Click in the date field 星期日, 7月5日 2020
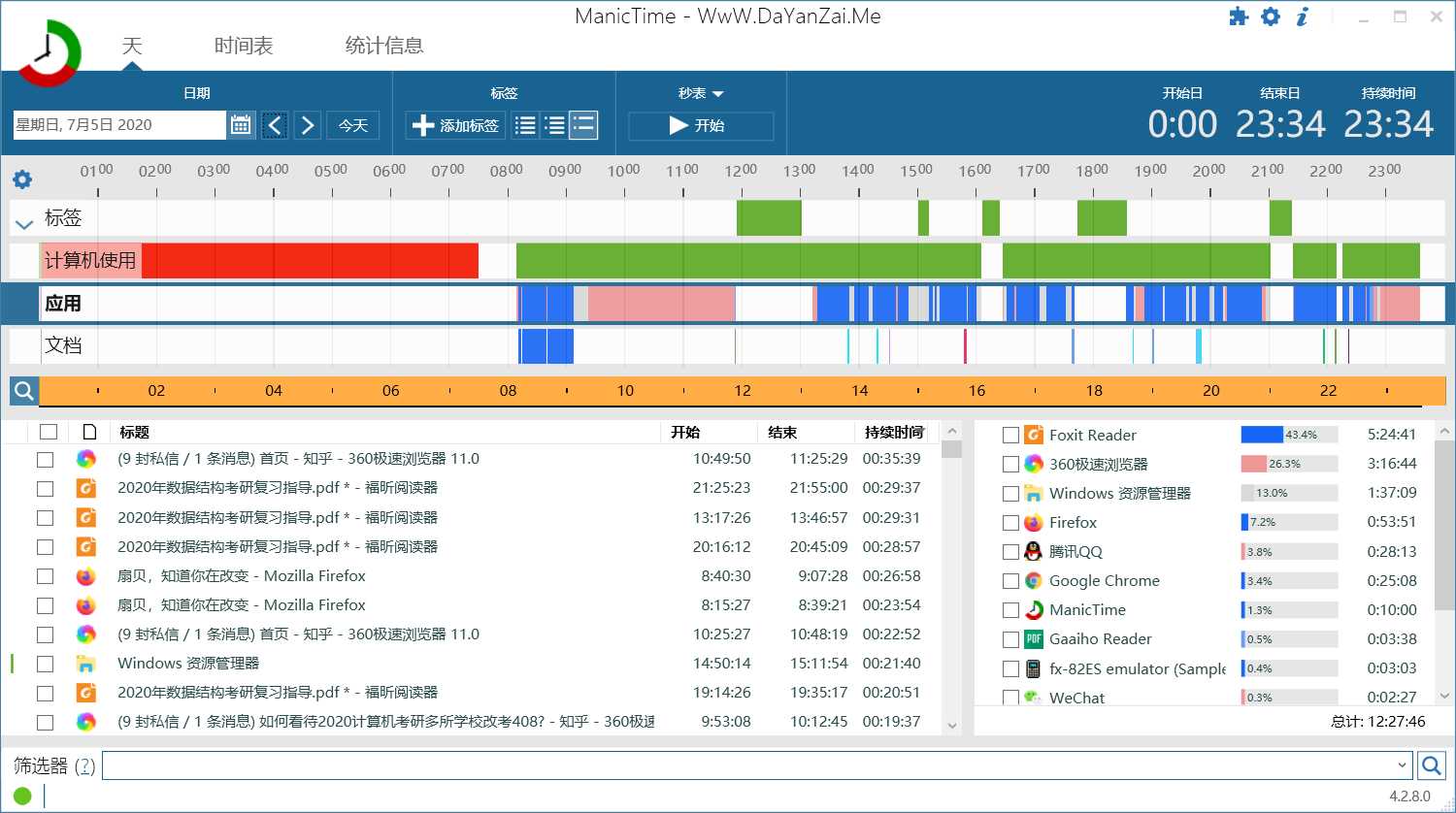Screen dimensions: 1456x813 [119, 125]
